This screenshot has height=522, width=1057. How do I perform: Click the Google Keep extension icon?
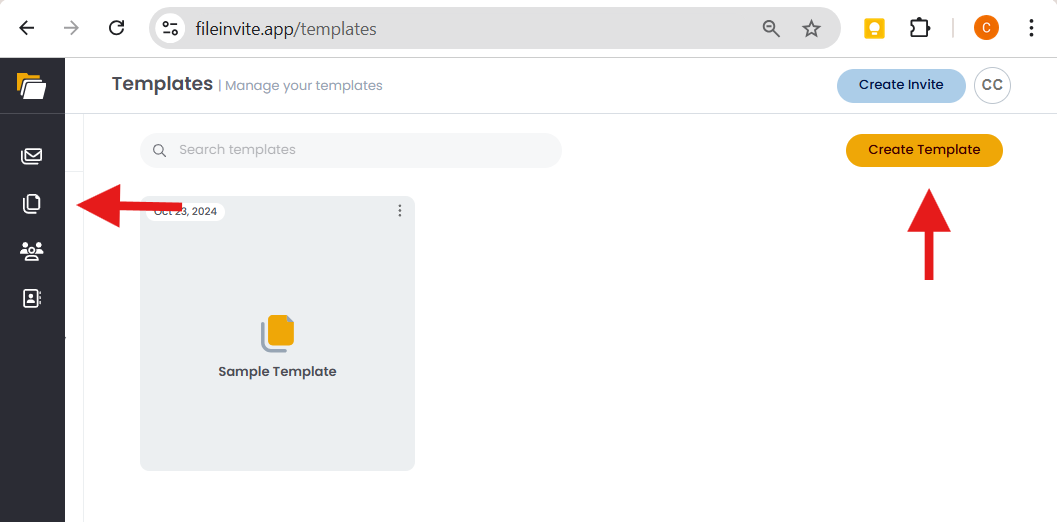click(x=875, y=28)
